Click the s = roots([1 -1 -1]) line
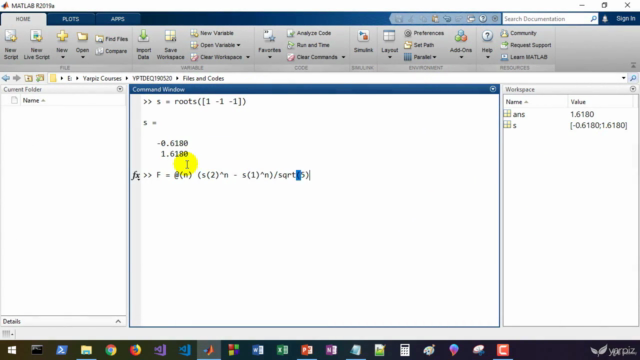Viewport: 640px width, 360px height. point(195,102)
